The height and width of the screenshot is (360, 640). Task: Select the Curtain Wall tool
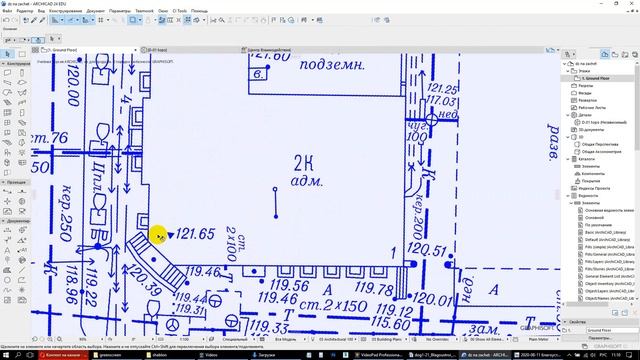click(7, 113)
